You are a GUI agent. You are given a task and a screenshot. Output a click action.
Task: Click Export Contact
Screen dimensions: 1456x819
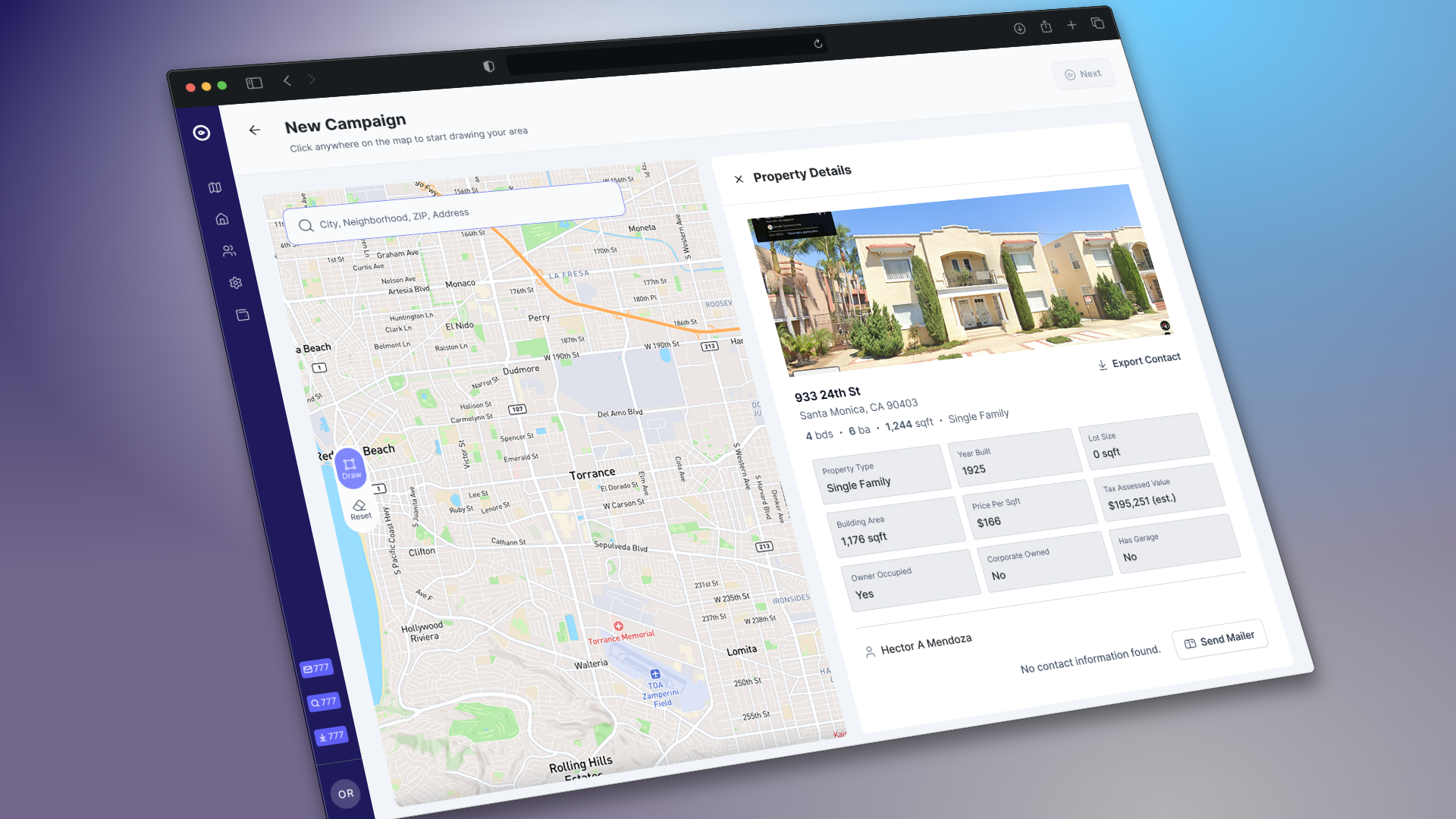tap(1139, 361)
